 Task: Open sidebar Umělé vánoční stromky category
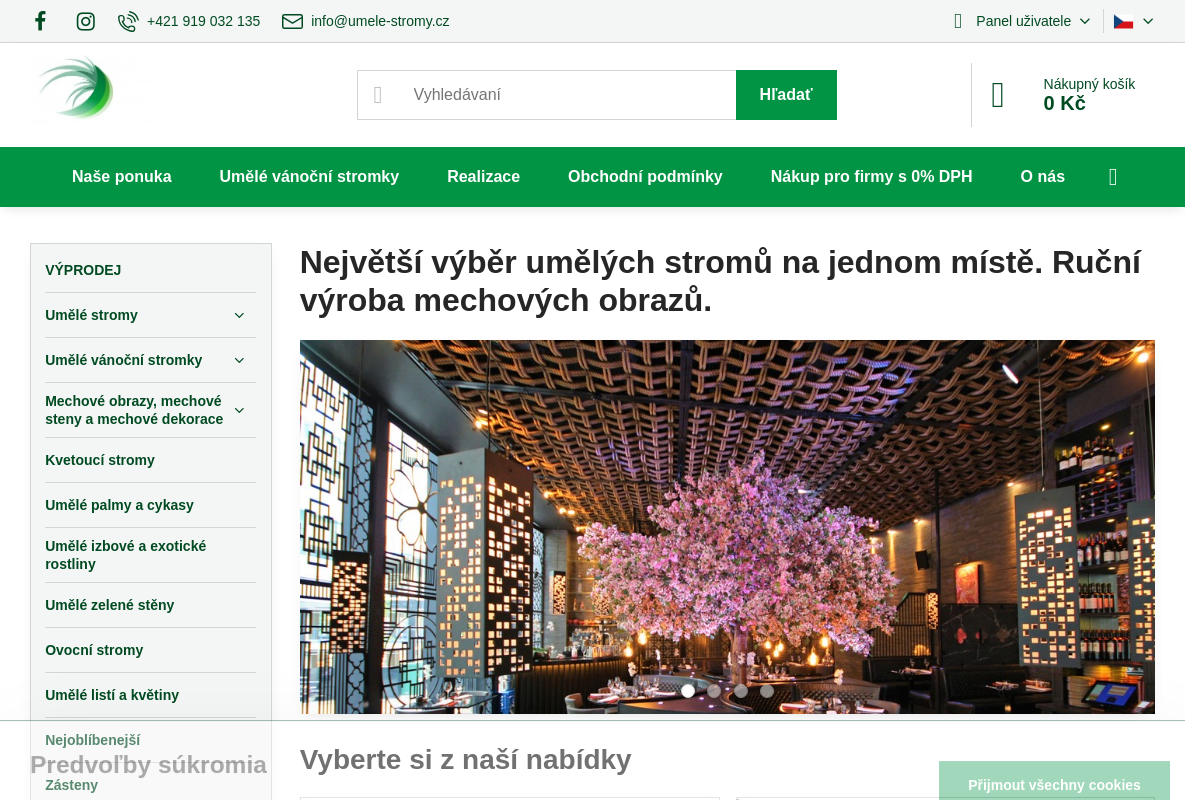click(x=123, y=360)
